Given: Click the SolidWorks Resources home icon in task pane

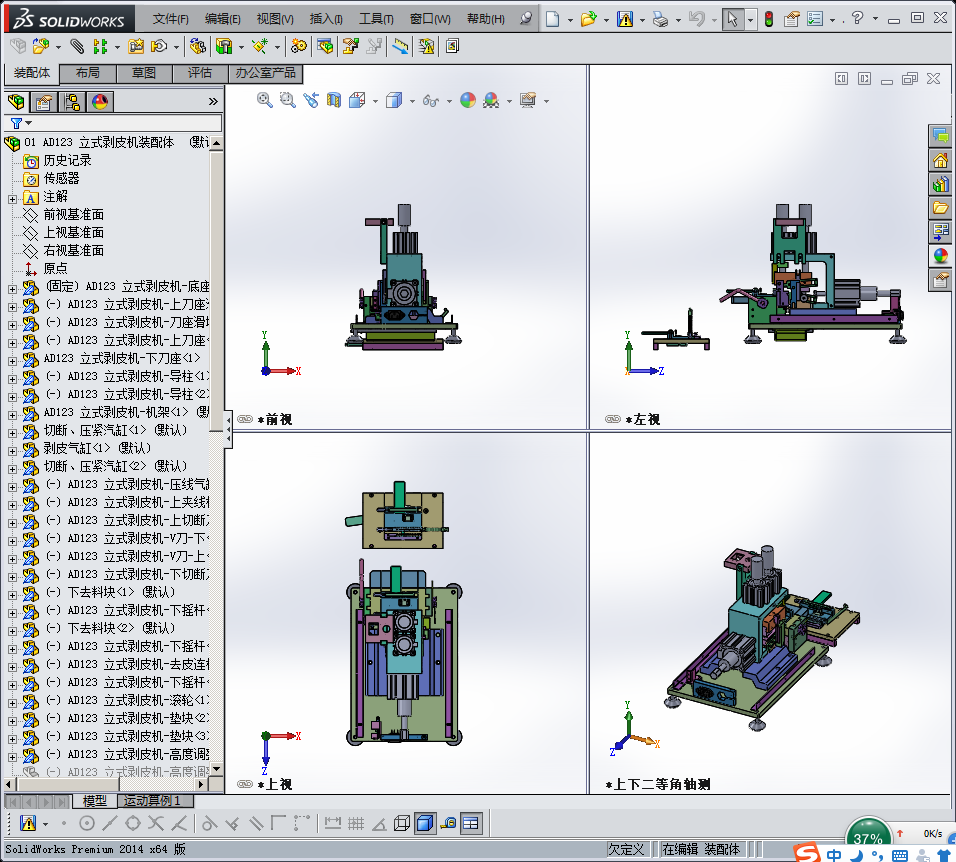Looking at the screenshot, I should click(941, 160).
